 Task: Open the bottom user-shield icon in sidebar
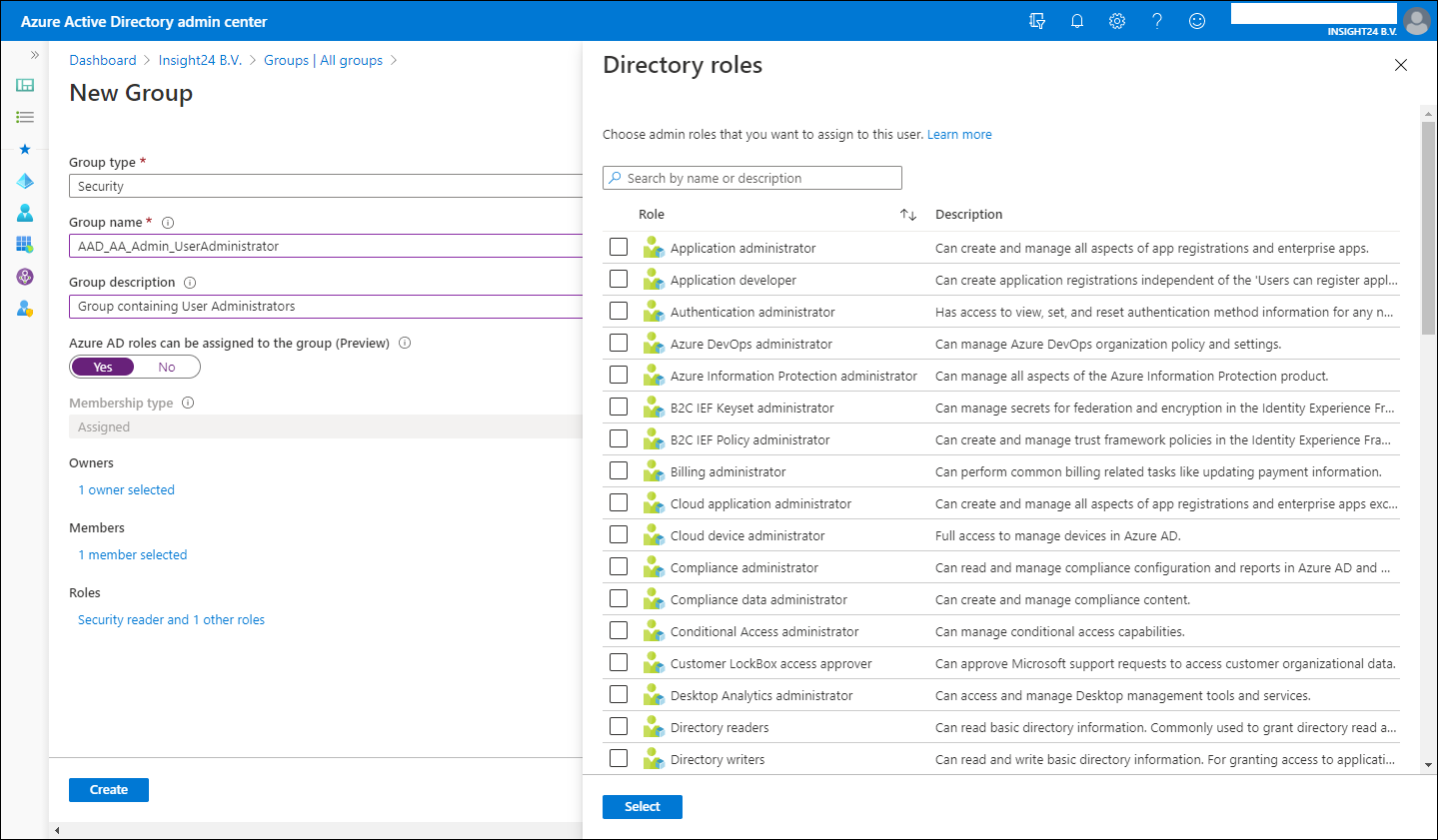[x=25, y=309]
